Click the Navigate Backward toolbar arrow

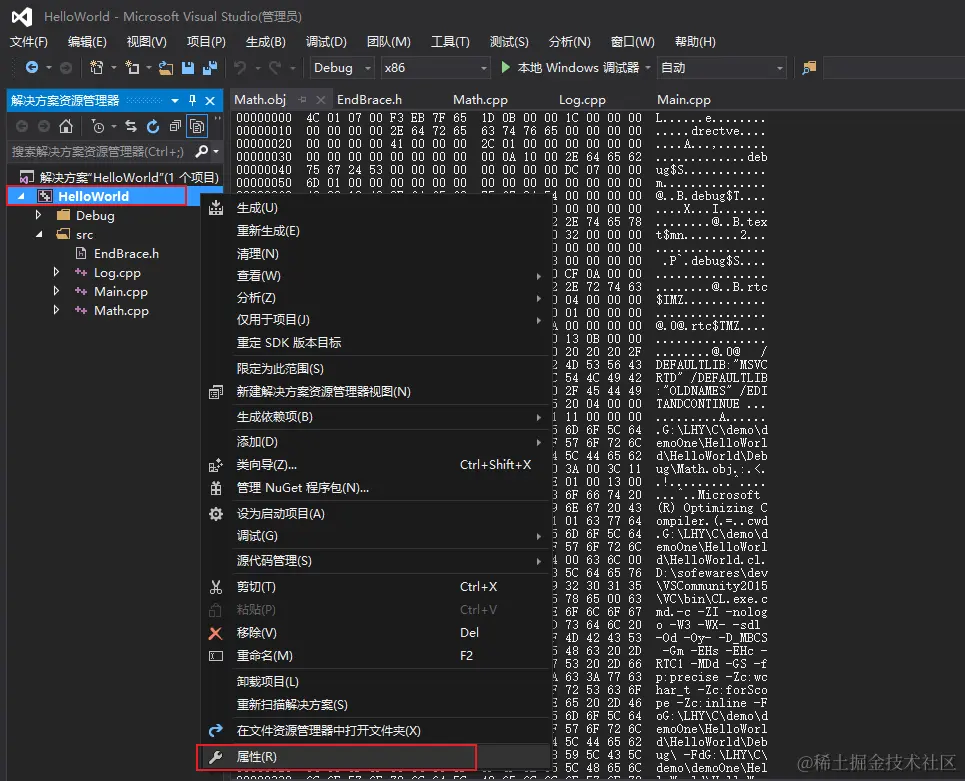point(32,68)
